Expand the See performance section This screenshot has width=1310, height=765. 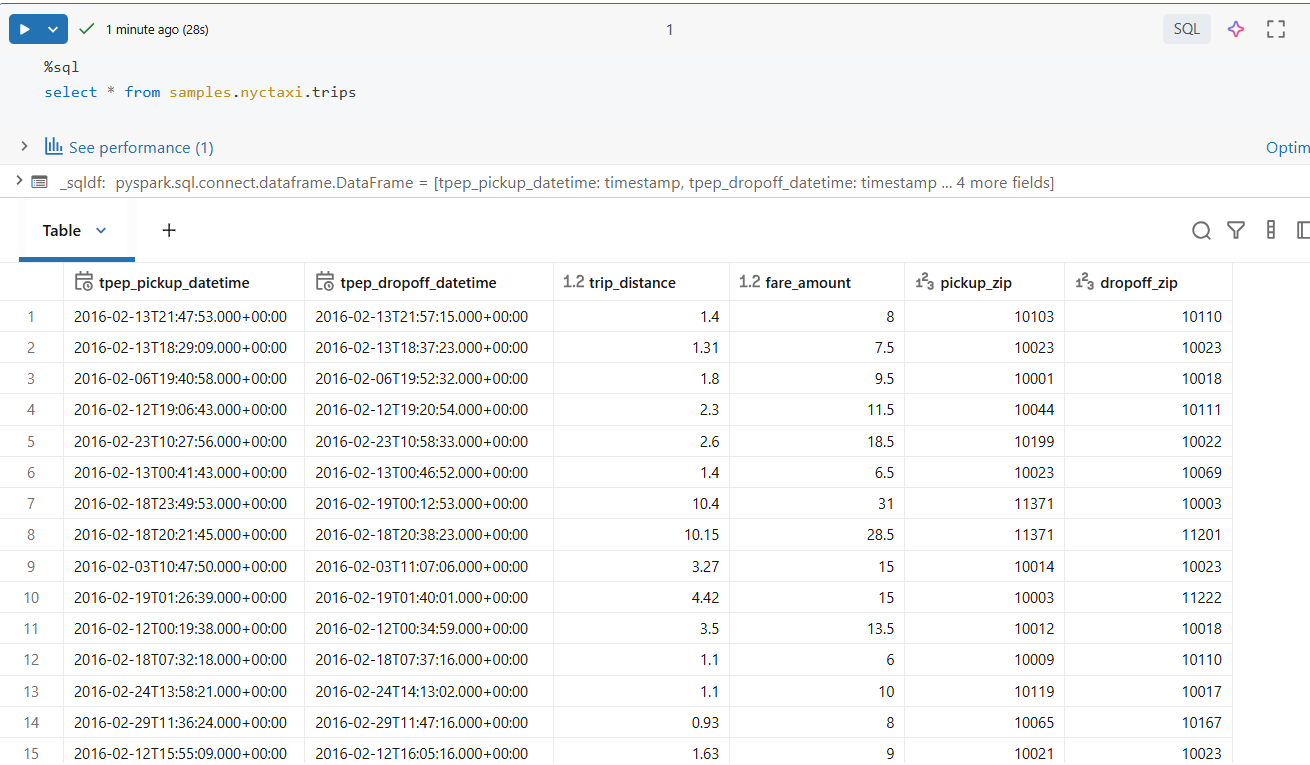24,147
